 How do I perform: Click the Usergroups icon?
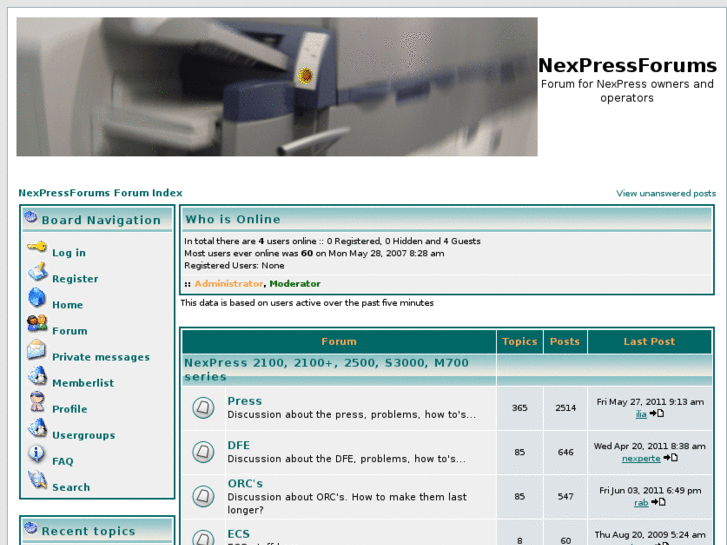(37, 428)
